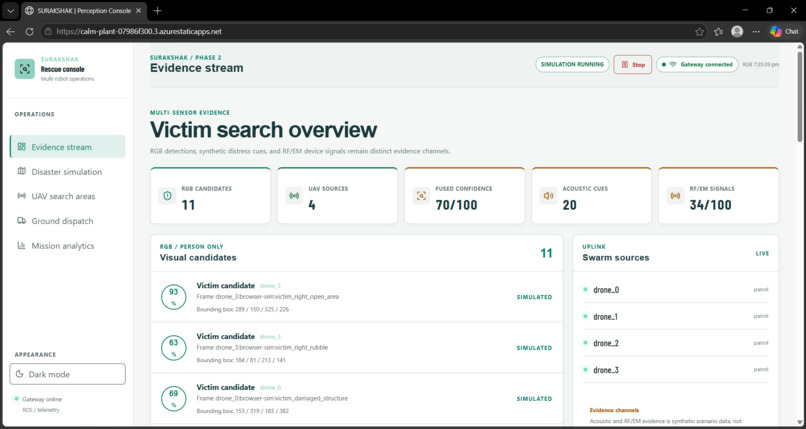Open Mission analytics page
Viewport: 806px width, 429px height.
point(67,246)
